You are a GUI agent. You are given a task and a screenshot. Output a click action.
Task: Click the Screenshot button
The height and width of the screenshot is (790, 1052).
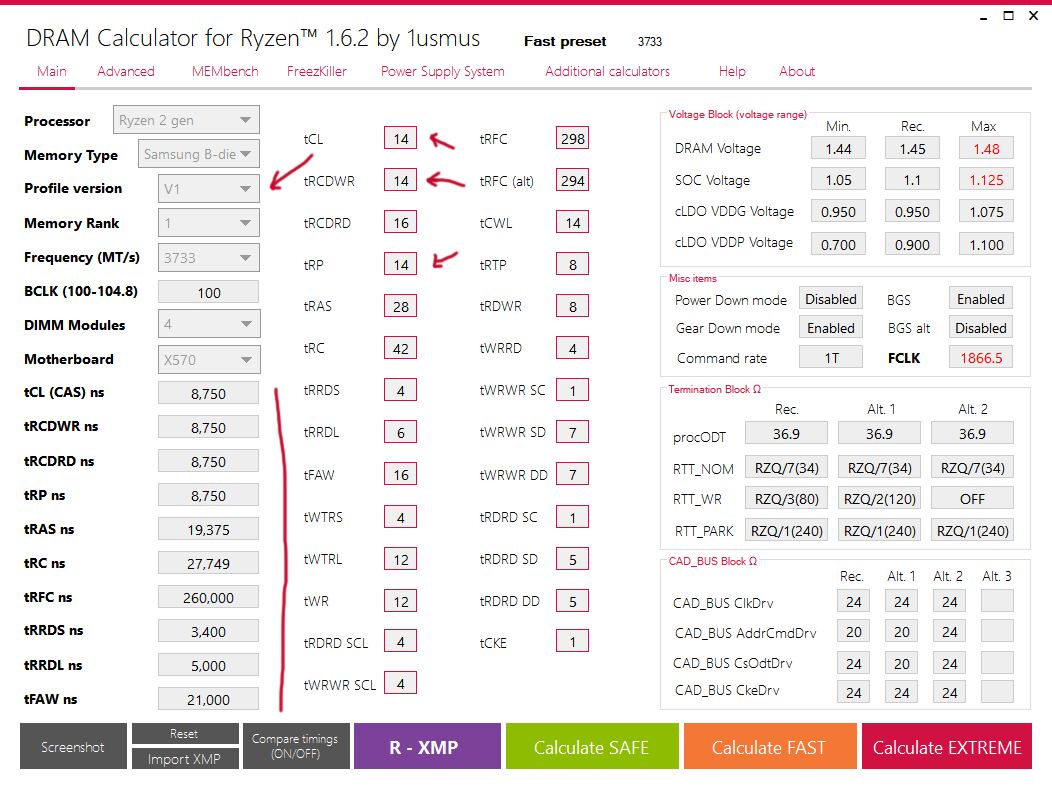(x=73, y=746)
